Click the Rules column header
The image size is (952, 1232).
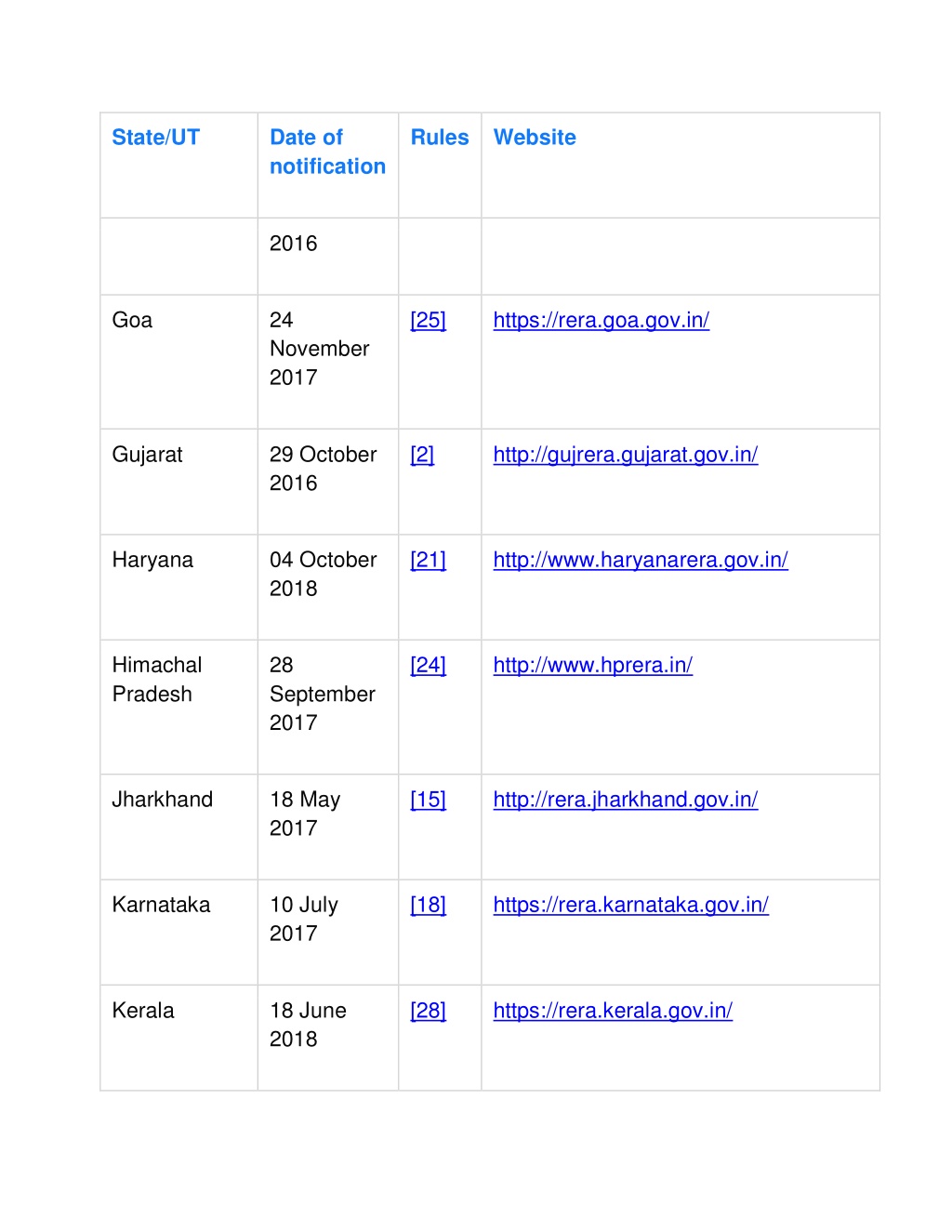coord(440,138)
